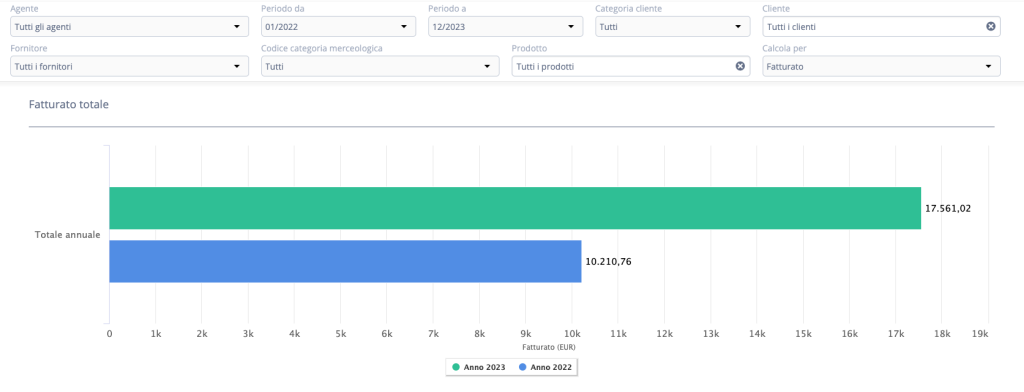Expand the Periodo a 12/2023 dropdown
The height and width of the screenshot is (392, 1024).
505,27
